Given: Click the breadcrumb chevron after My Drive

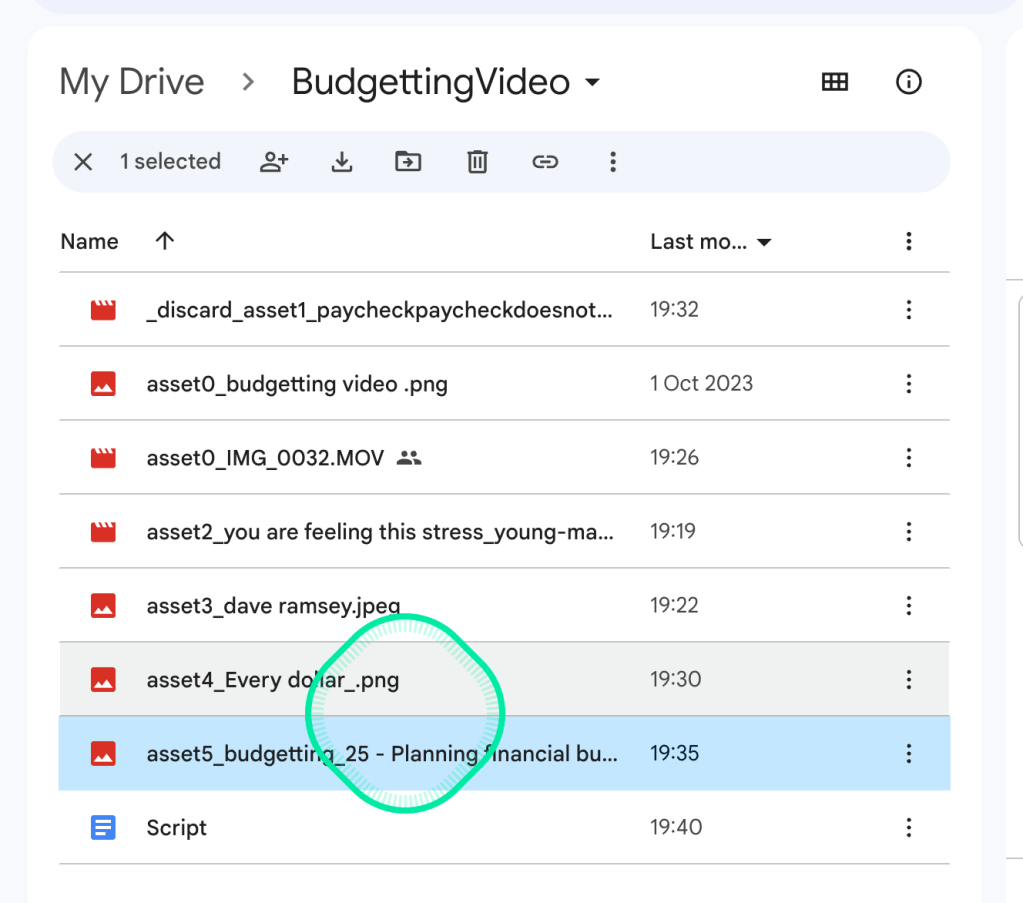Looking at the screenshot, I should click(248, 82).
